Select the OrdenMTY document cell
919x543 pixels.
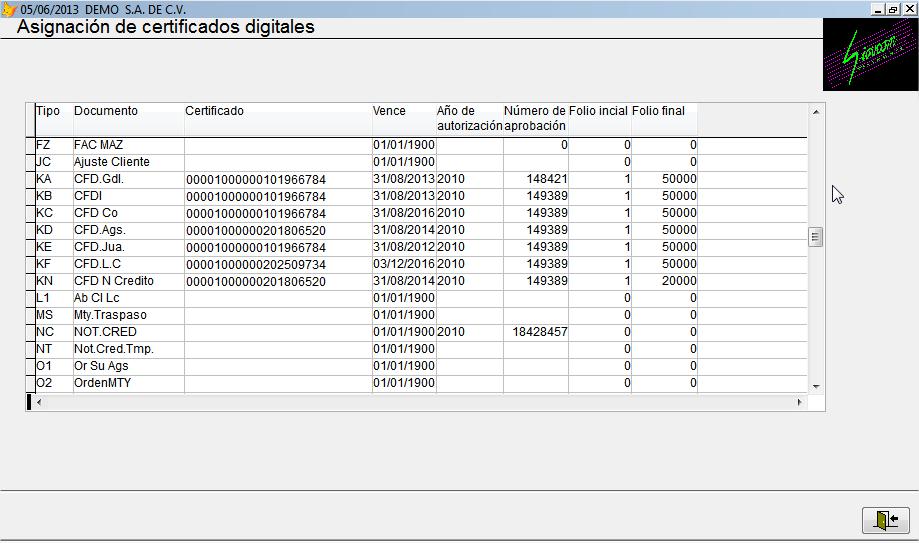click(128, 384)
